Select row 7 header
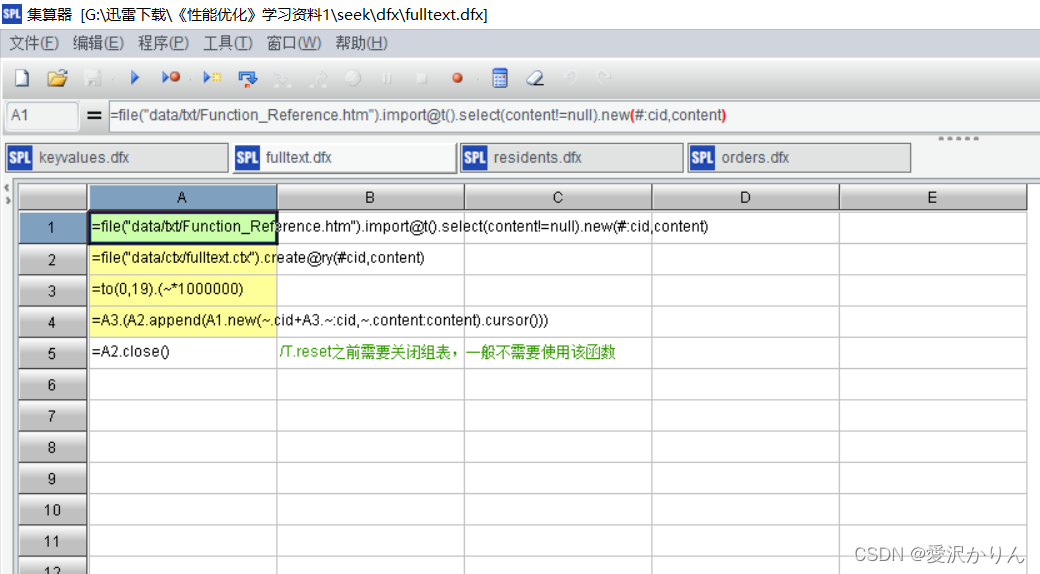 pos(52,415)
